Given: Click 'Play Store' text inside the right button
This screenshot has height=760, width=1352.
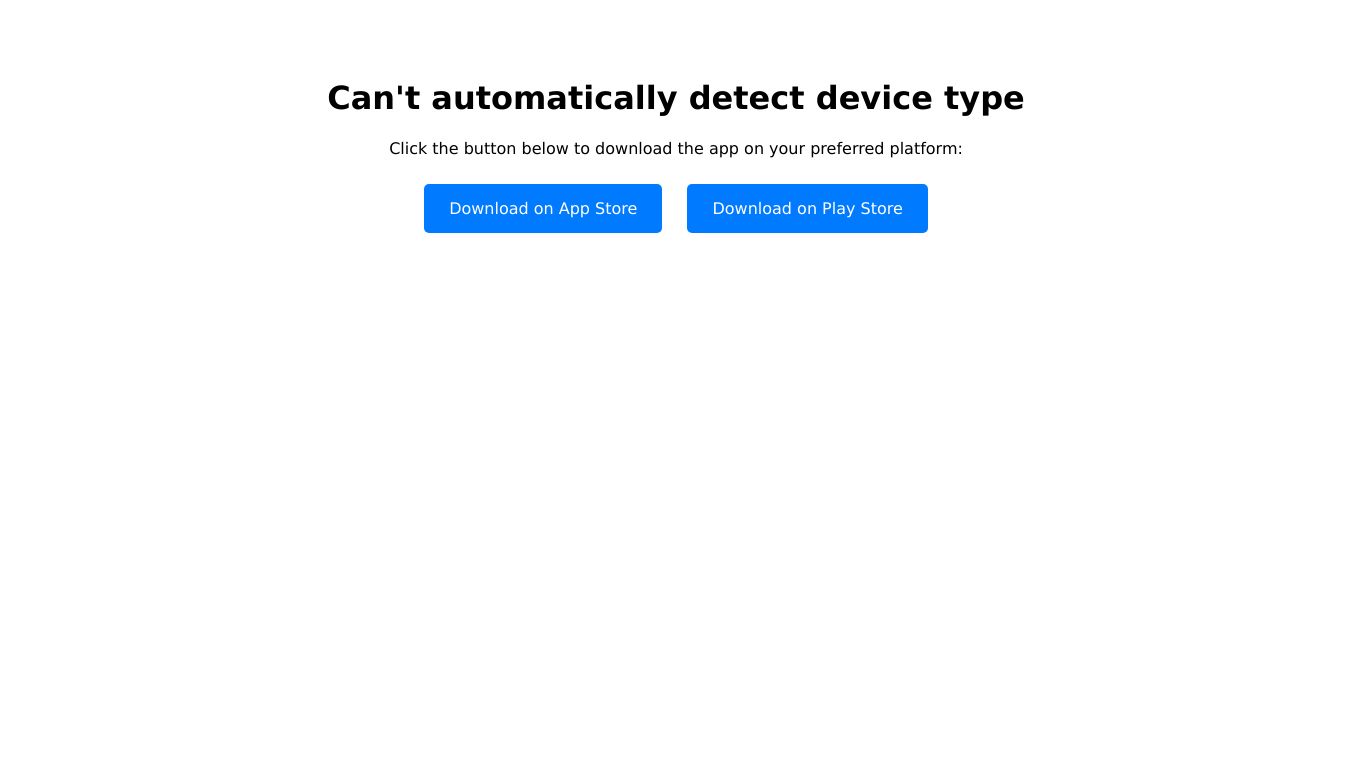Looking at the screenshot, I should coord(862,209).
